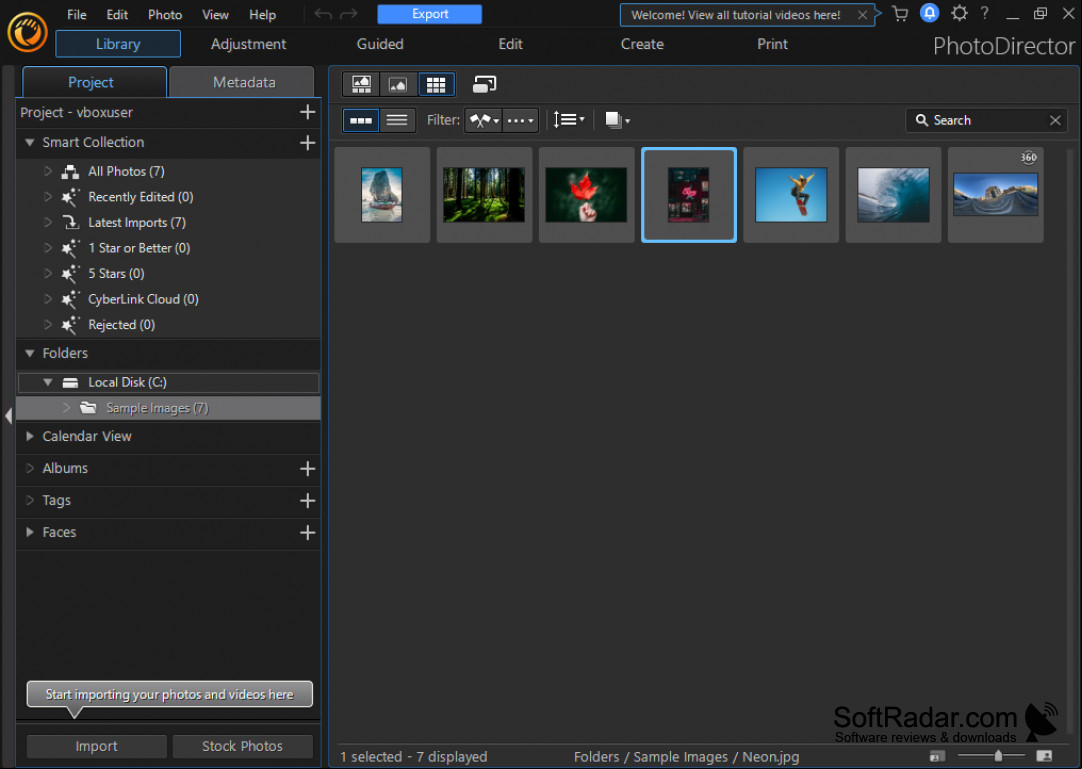The image size is (1082, 769).
Task: Close the tutorial videos welcome banner
Action: coord(862,14)
